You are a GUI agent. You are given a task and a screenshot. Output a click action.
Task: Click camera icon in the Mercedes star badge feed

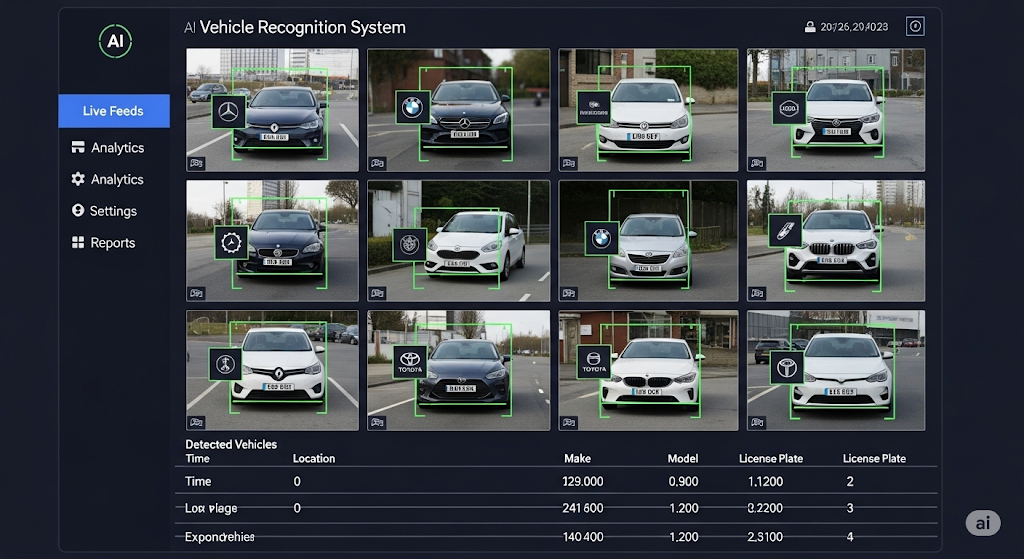coord(197,163)
